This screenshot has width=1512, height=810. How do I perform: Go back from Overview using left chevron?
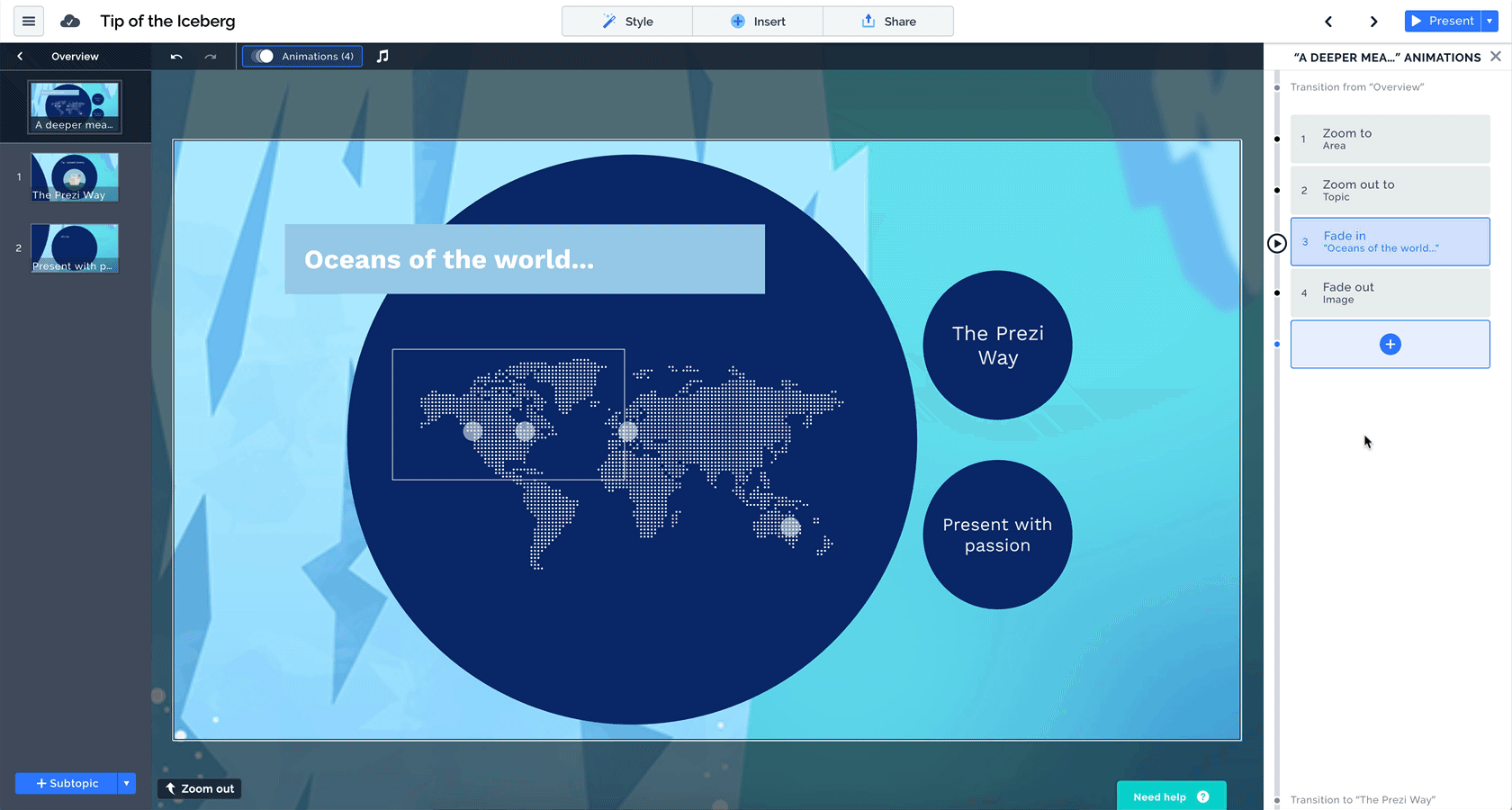pyautogui.click(x=20, y=57)
